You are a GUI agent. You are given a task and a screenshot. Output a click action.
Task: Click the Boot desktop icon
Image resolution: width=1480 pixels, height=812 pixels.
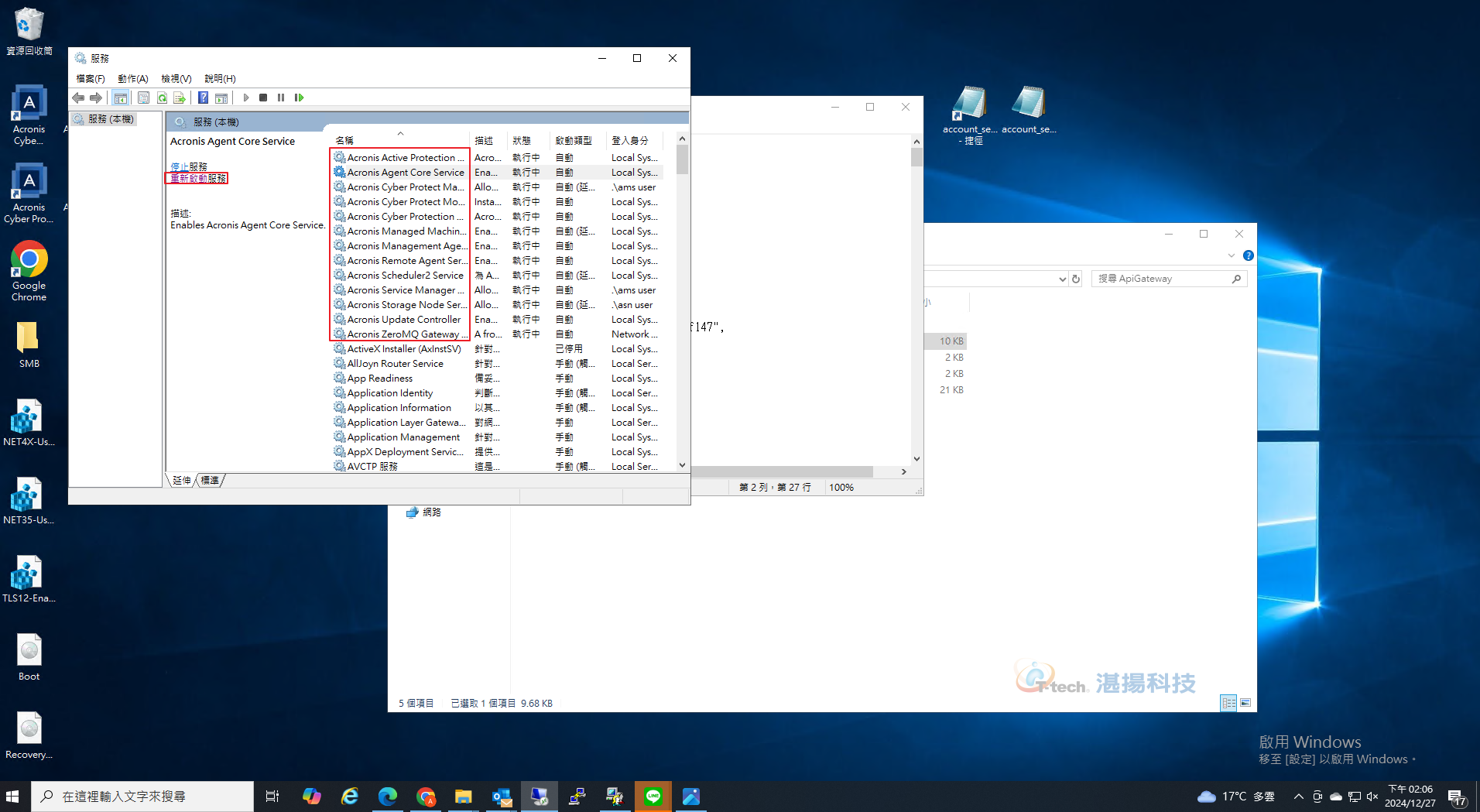click(x=29, y=658)
